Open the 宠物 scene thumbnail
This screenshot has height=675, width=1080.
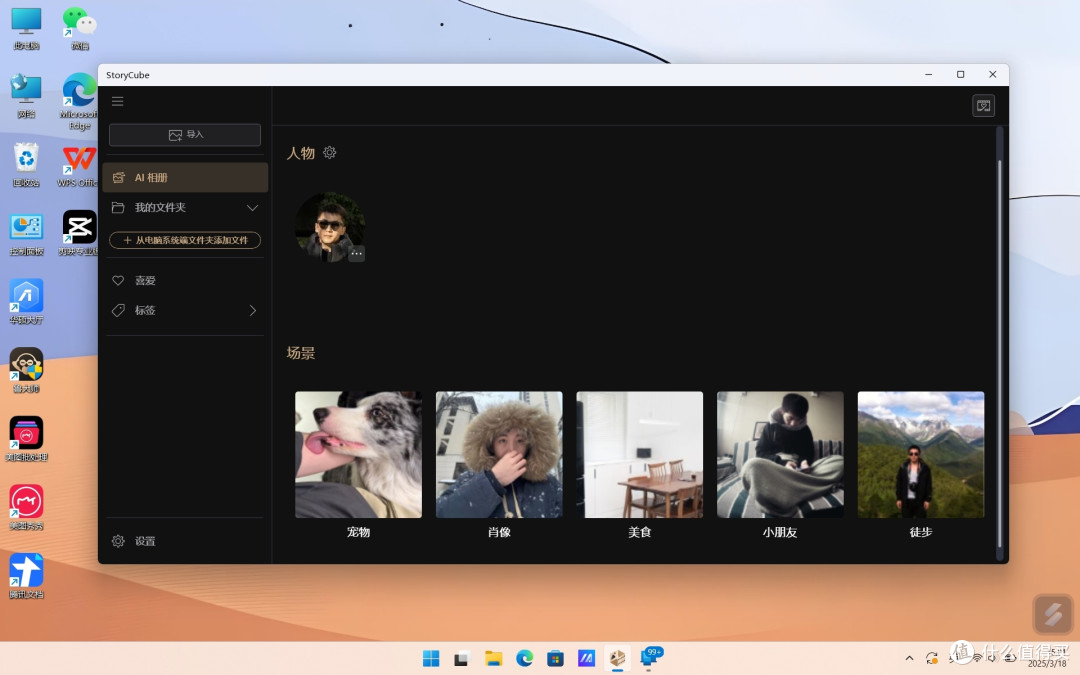(358, 455)
